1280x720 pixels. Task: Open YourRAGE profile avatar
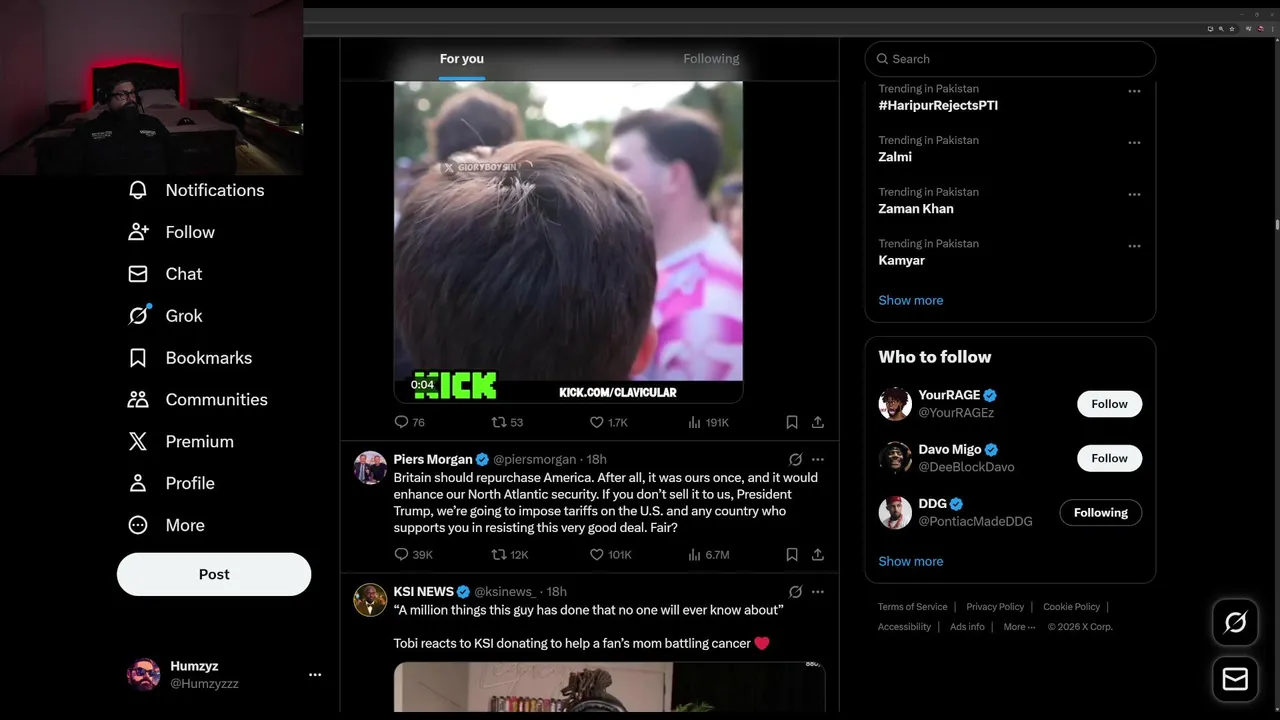tap(895, 404)
